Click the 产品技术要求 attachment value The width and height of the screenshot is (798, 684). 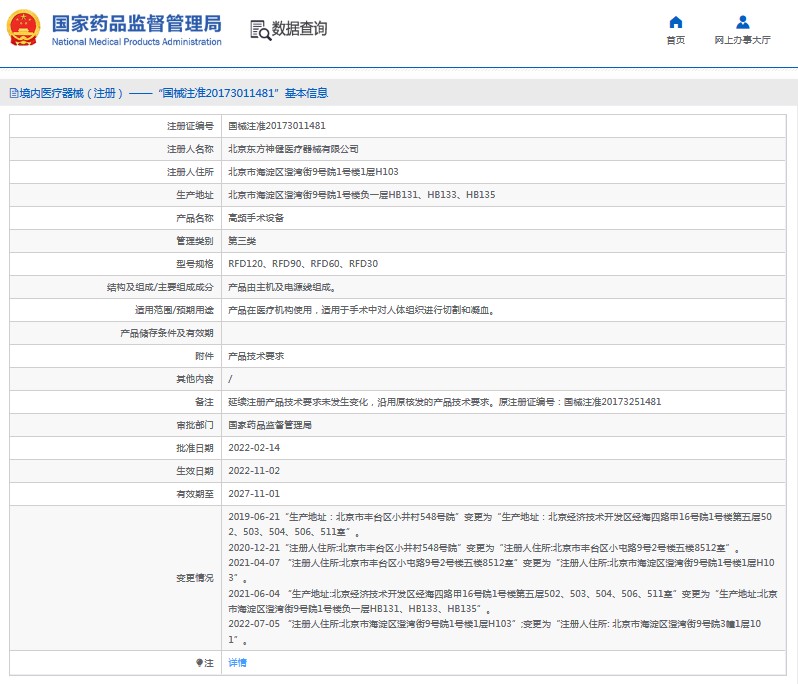pyautogui.click(x=256, y=356)
